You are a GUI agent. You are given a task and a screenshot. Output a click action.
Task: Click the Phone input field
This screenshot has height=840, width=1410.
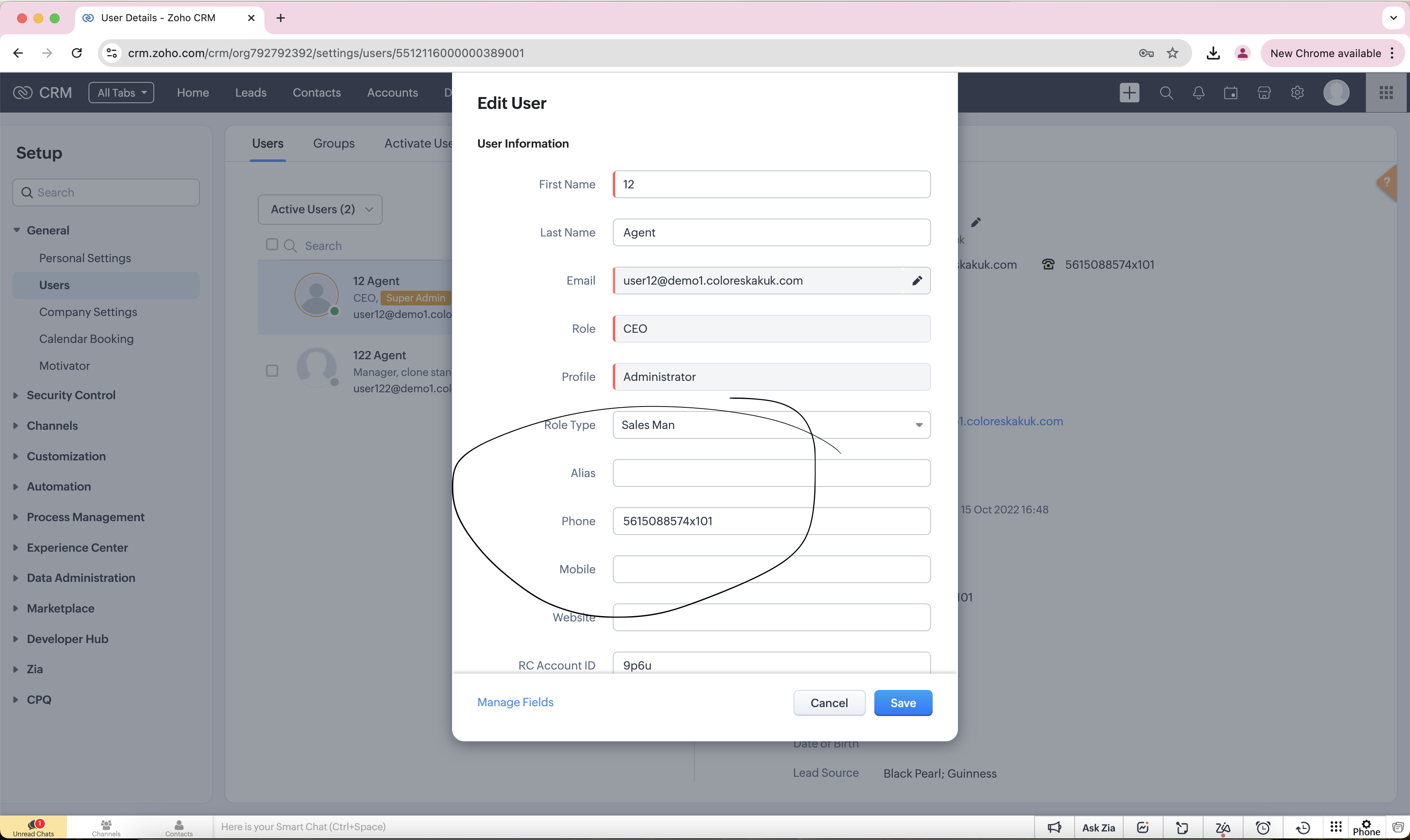coord(771,521)
